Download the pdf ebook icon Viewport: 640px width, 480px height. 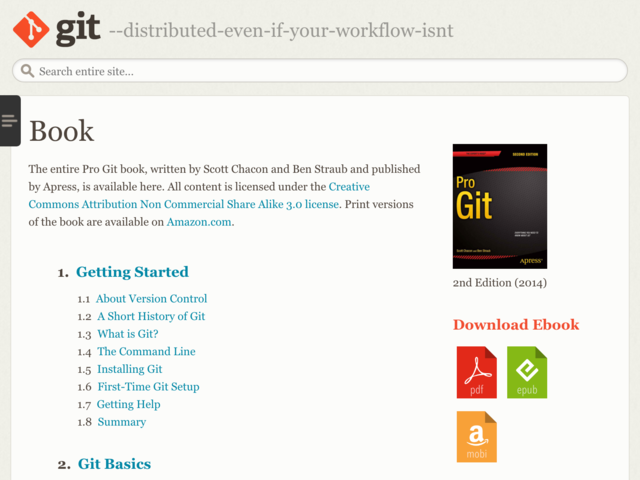tap(476, 372)
